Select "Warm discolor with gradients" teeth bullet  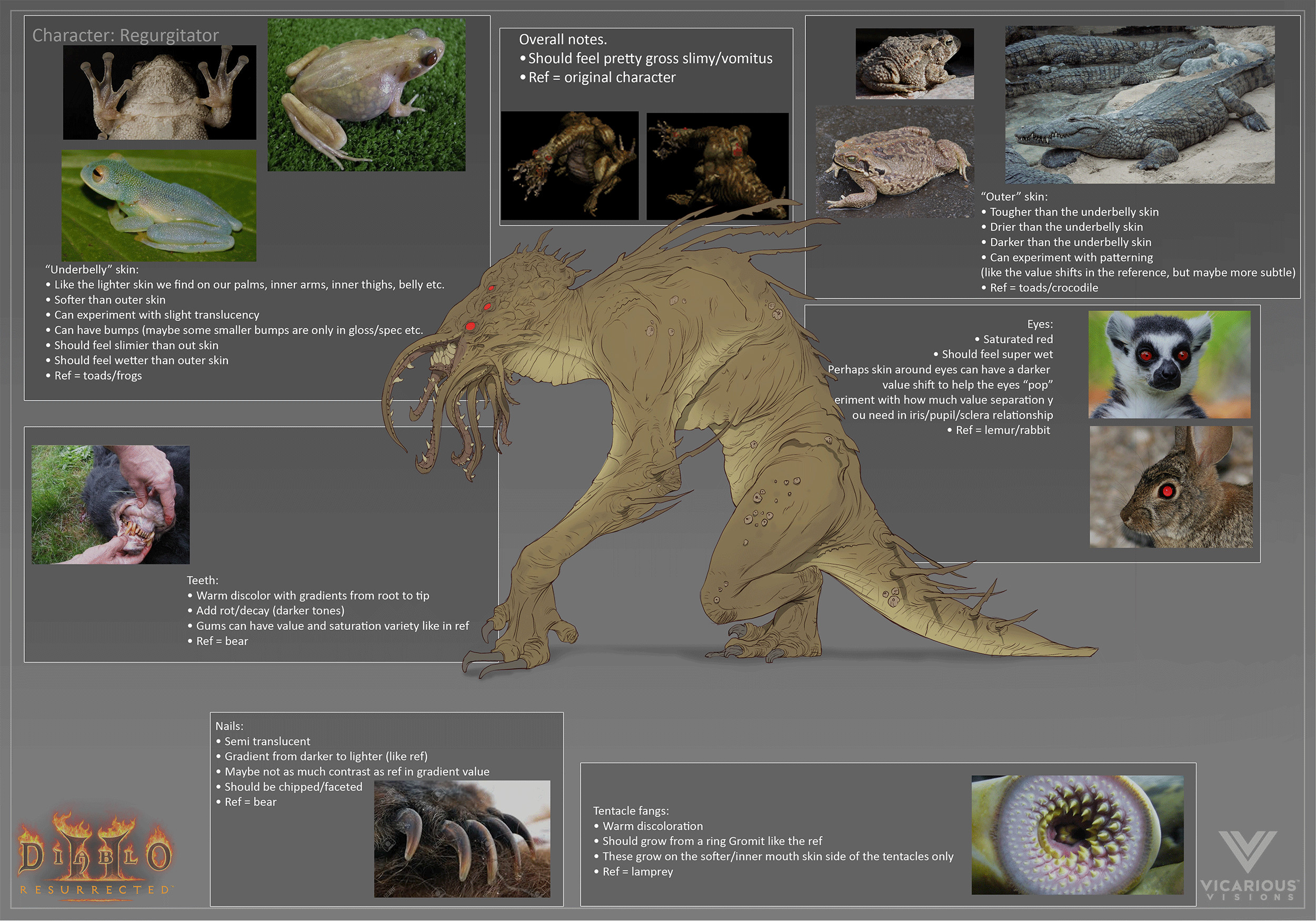308,595
